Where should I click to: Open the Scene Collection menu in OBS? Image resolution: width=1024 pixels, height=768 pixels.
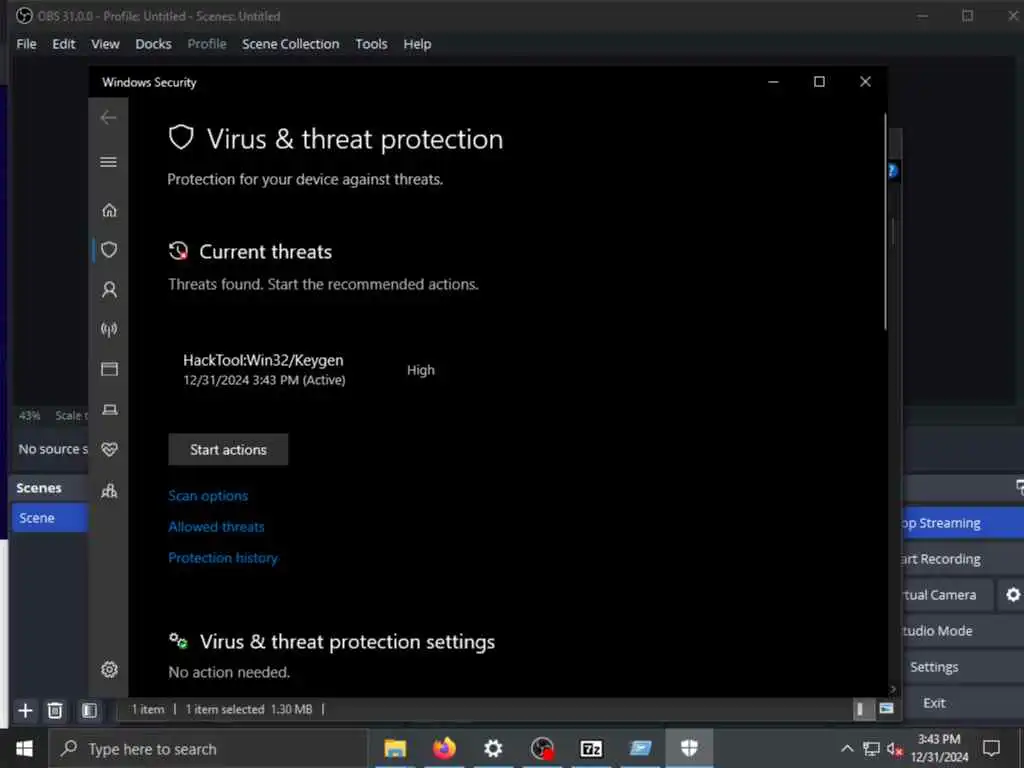[x=291, y=44]
